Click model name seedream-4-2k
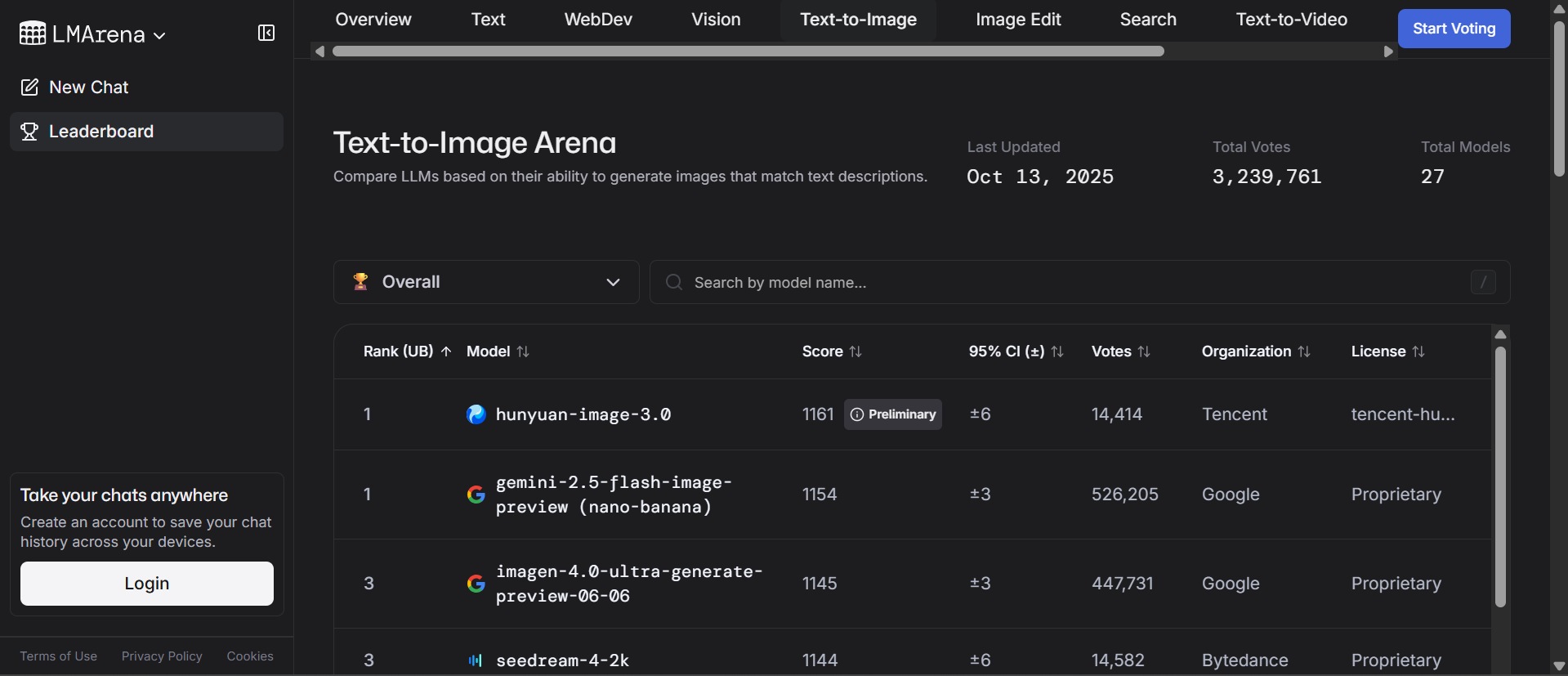 562,660
